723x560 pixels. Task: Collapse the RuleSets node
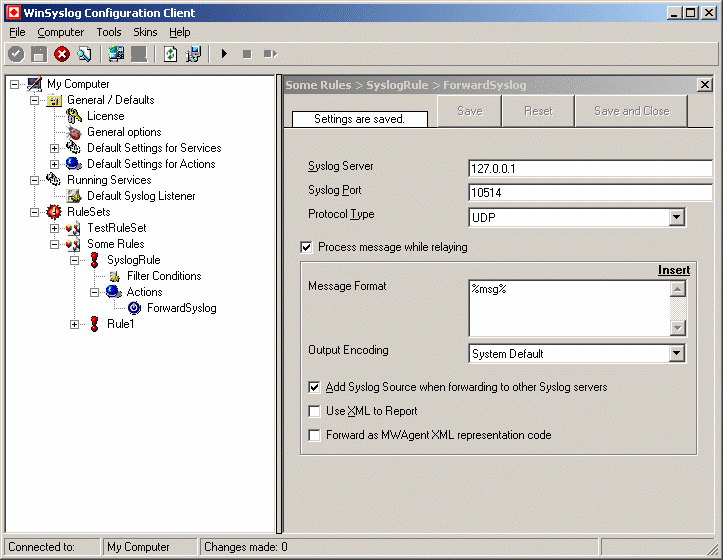coord(35,213)
